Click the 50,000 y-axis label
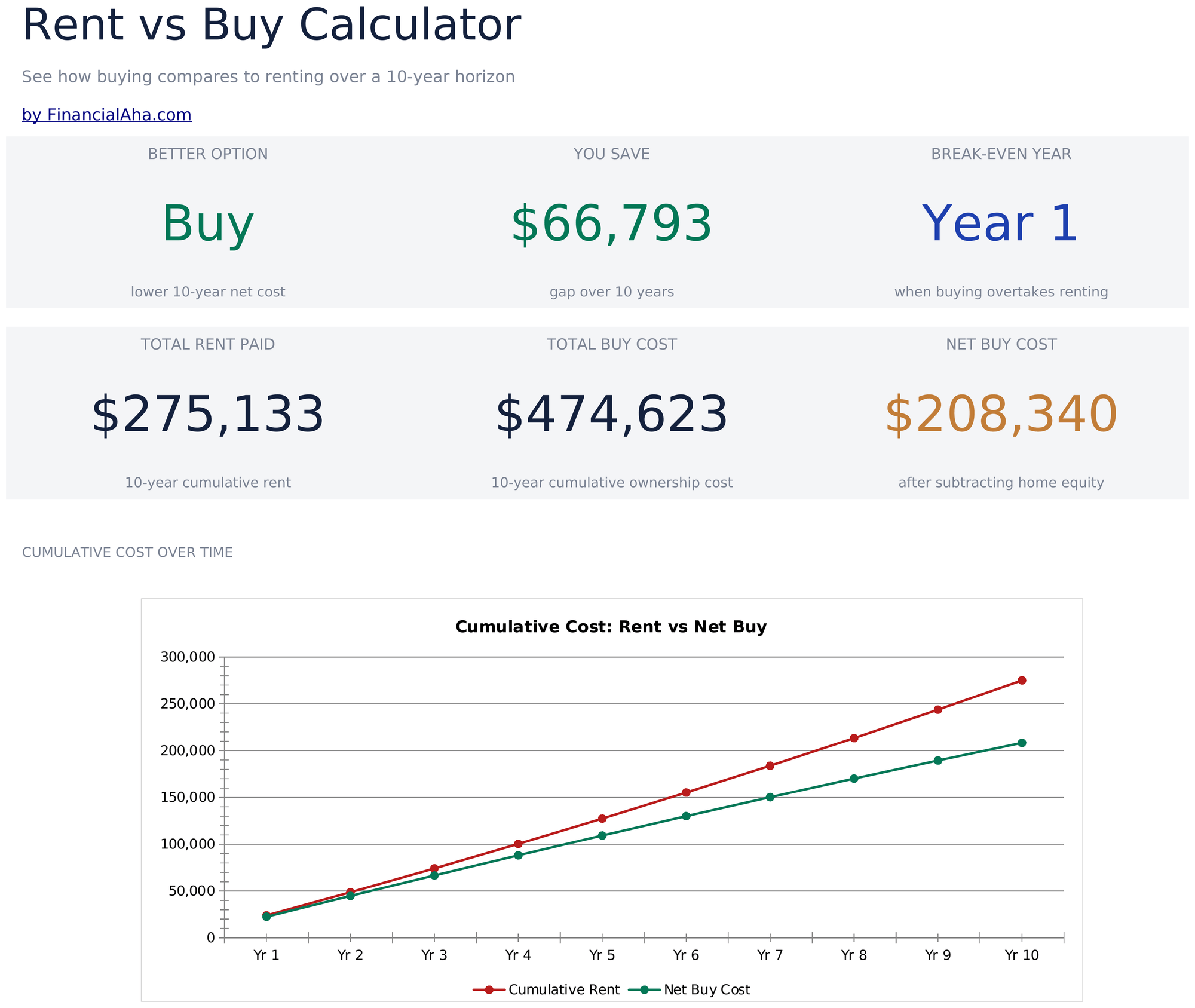The height and width of the screenshot is (1008, 1195). [x=192, y=891]
